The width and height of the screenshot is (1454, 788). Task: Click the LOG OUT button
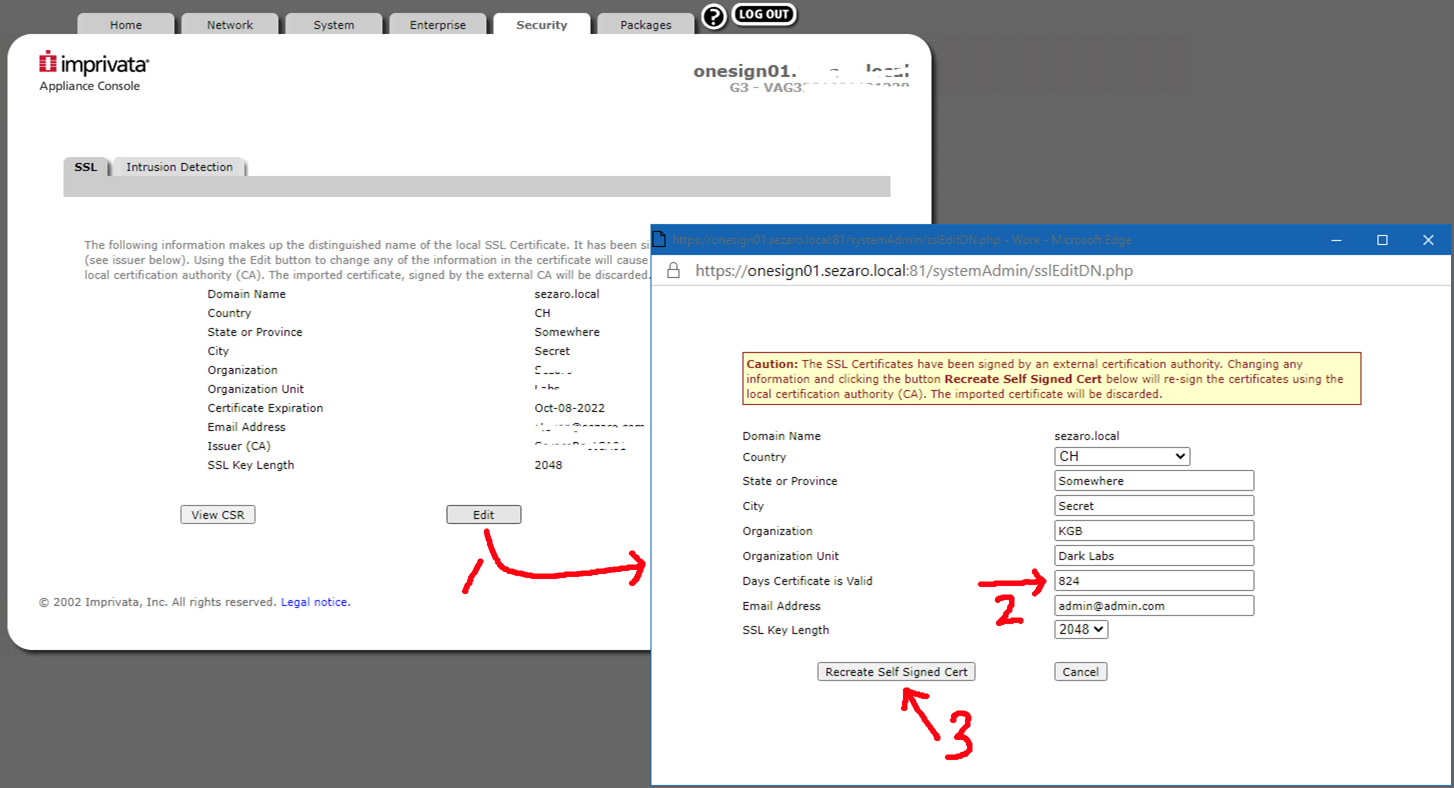(x=765, y=14)
